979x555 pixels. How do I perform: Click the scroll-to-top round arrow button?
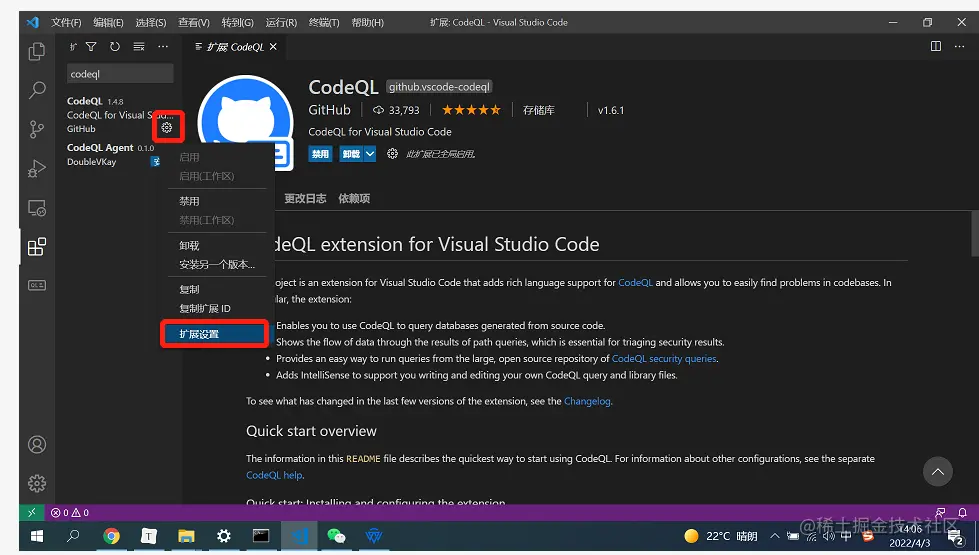pyautogui.click(x=938, y=472)
